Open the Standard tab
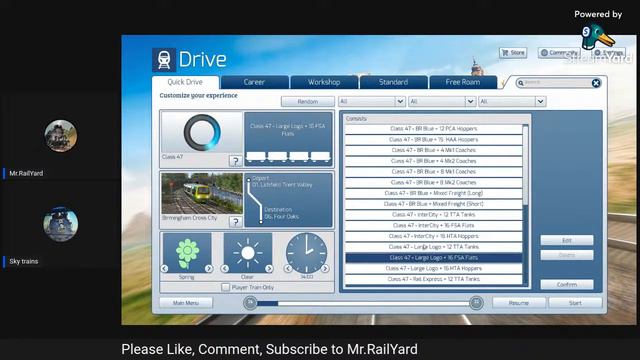Image resolution: width=640 pixels, height=360 pixels. pos(393,82)
